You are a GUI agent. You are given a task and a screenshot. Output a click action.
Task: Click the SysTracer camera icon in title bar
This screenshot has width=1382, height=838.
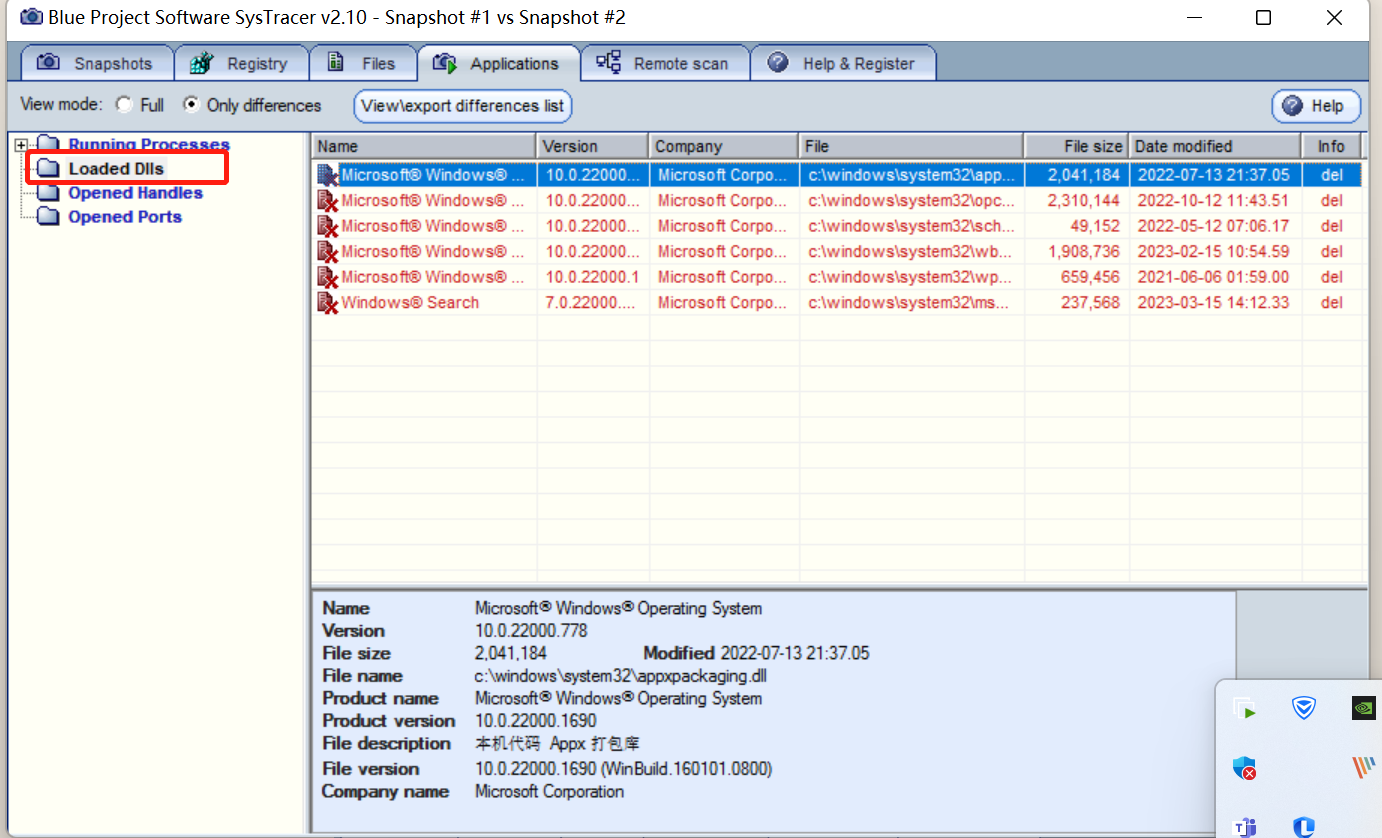click(x=32, y=18)
